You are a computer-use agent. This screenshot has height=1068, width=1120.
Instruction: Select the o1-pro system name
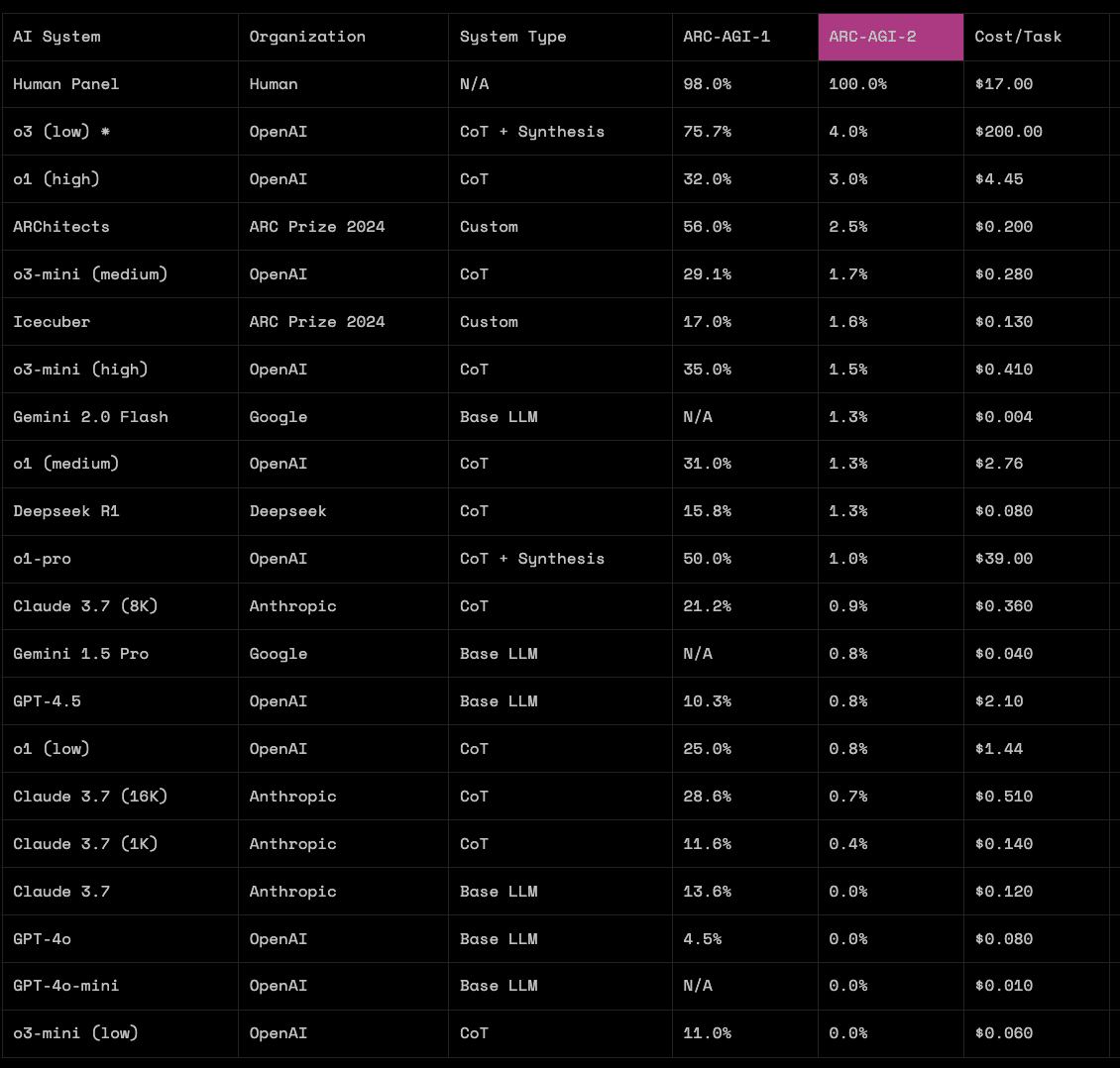43,559
